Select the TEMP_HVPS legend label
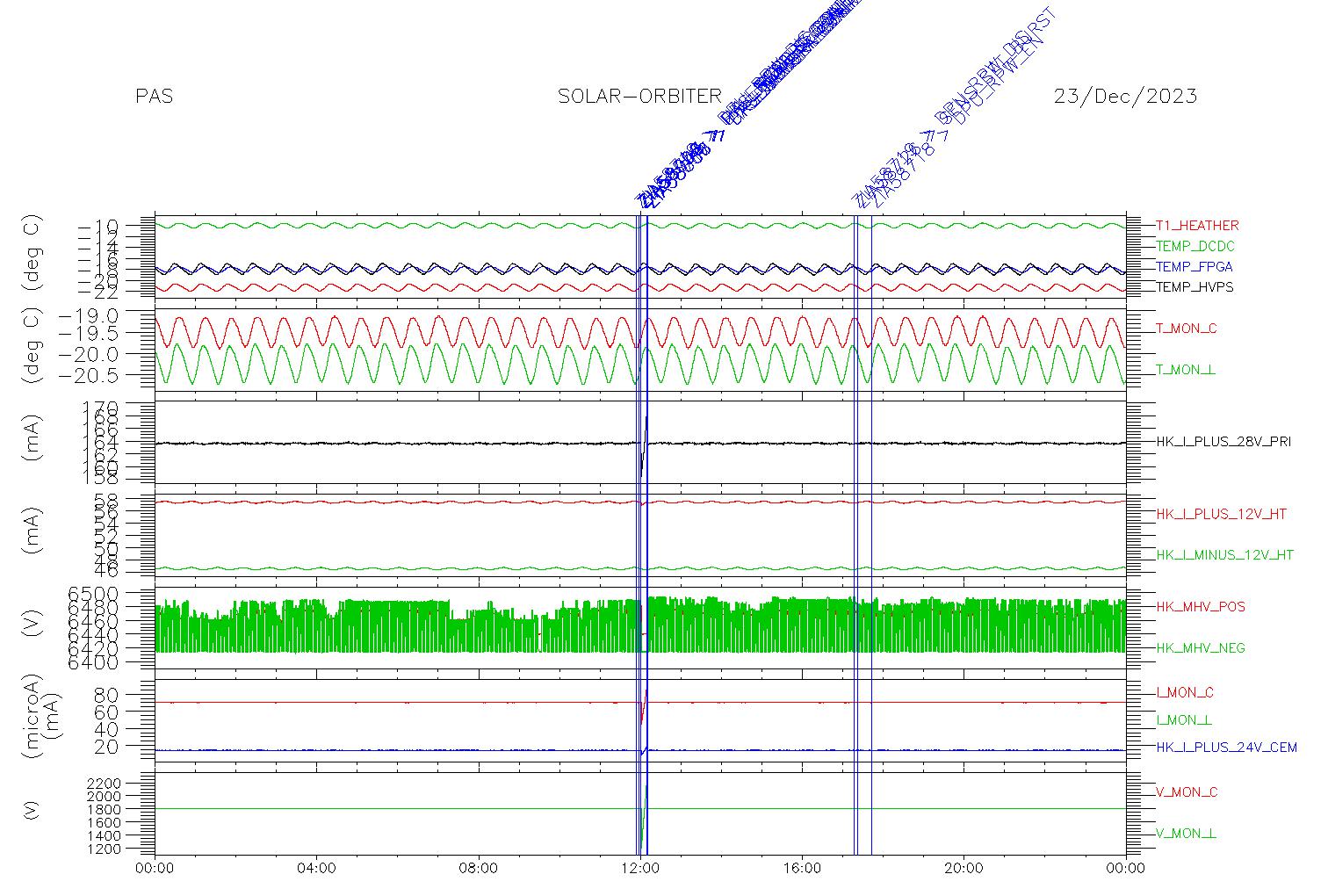1328x896 pixels. 1194,287
